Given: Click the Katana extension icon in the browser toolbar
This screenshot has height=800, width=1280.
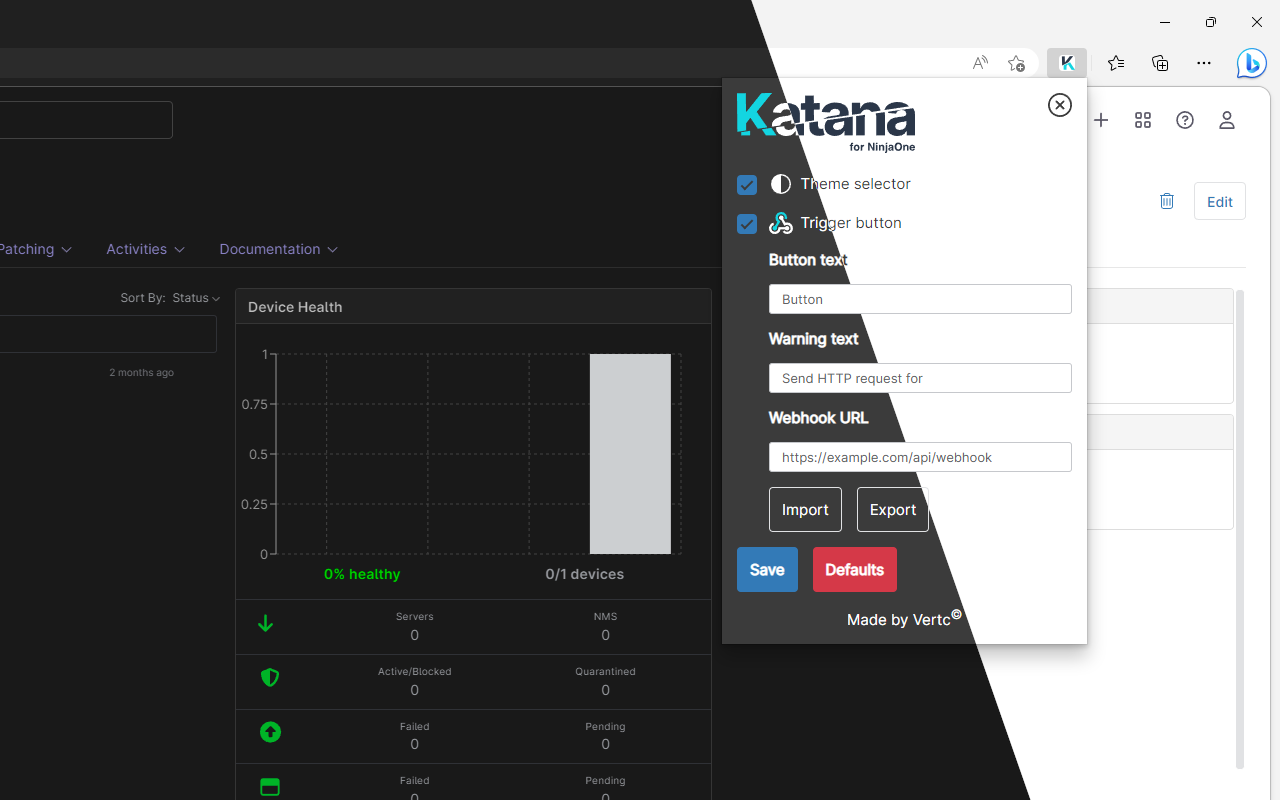Looking at the screenshot, I should pyautogui.click(x=1066, y=62).
